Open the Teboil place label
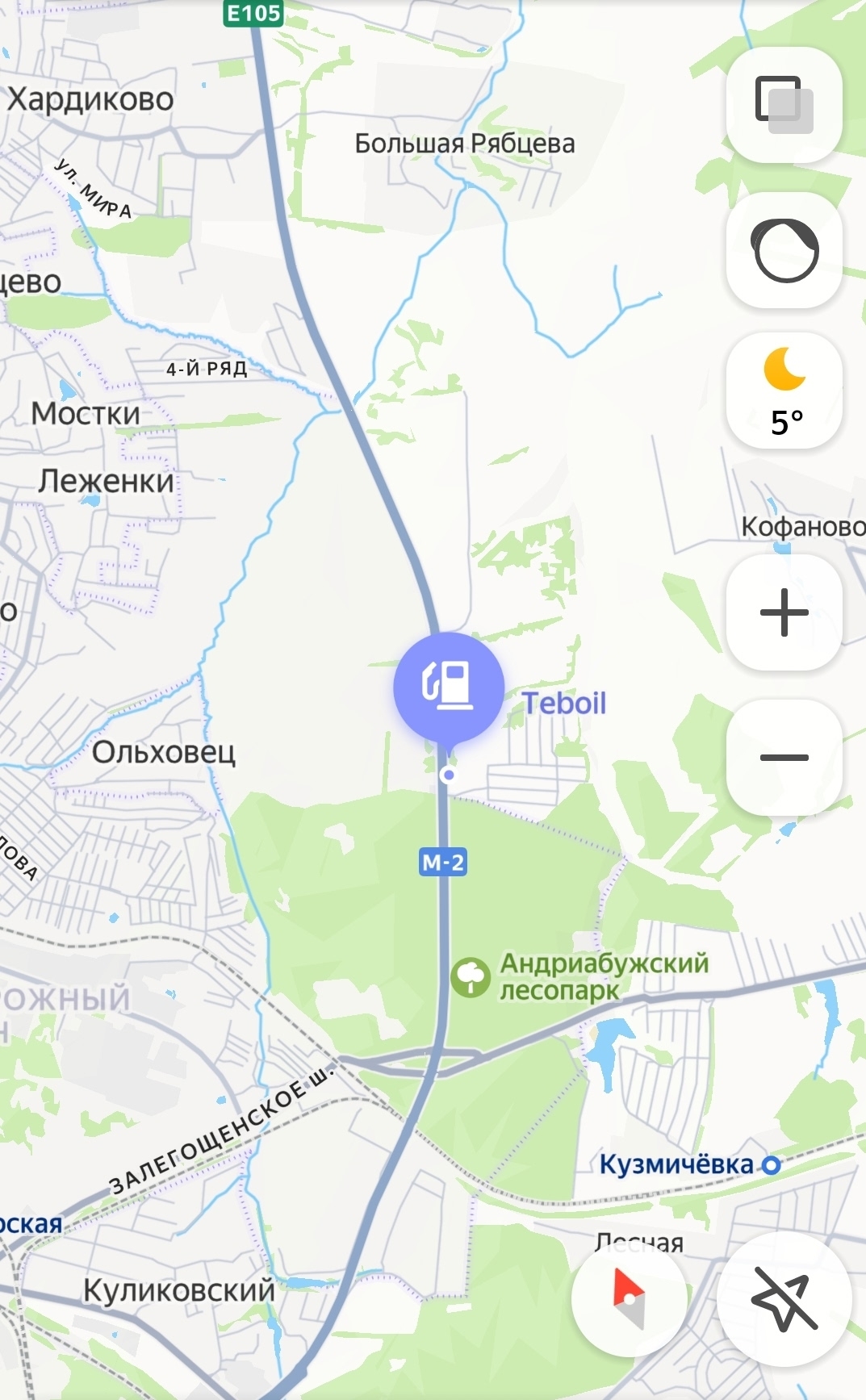Screen dimensions: 866x1400 (x=564, y=703)
